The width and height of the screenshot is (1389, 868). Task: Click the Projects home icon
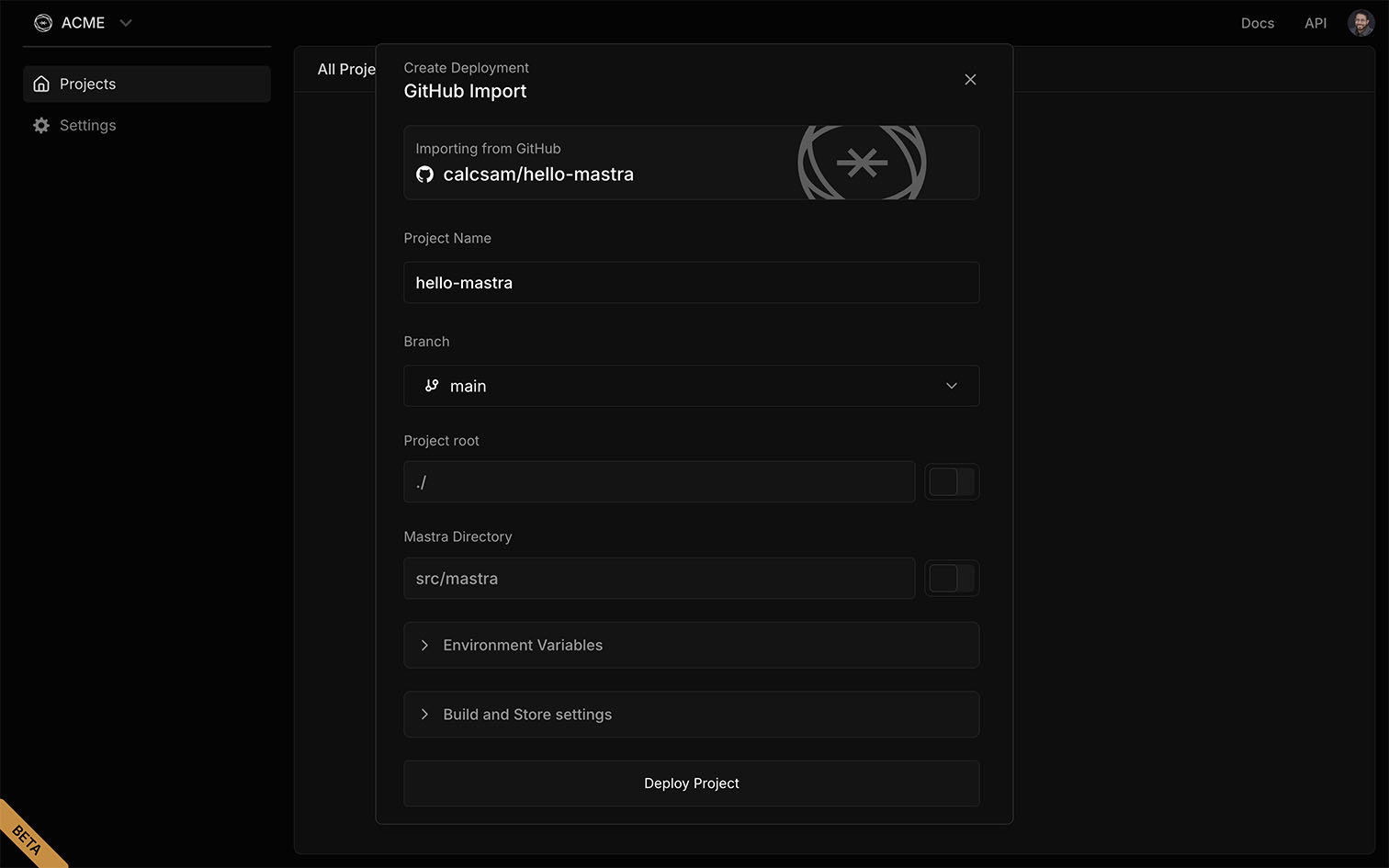click(x=41, y=84)
